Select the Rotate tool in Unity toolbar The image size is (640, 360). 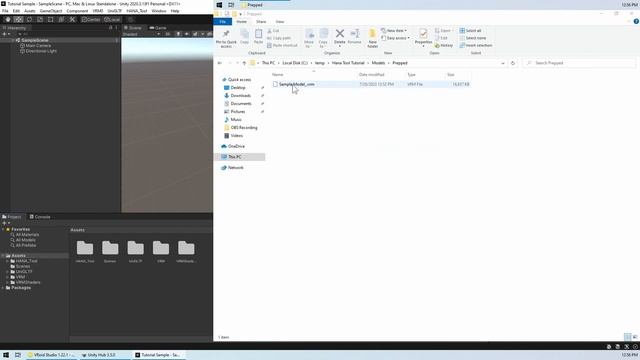pos(29,20)
